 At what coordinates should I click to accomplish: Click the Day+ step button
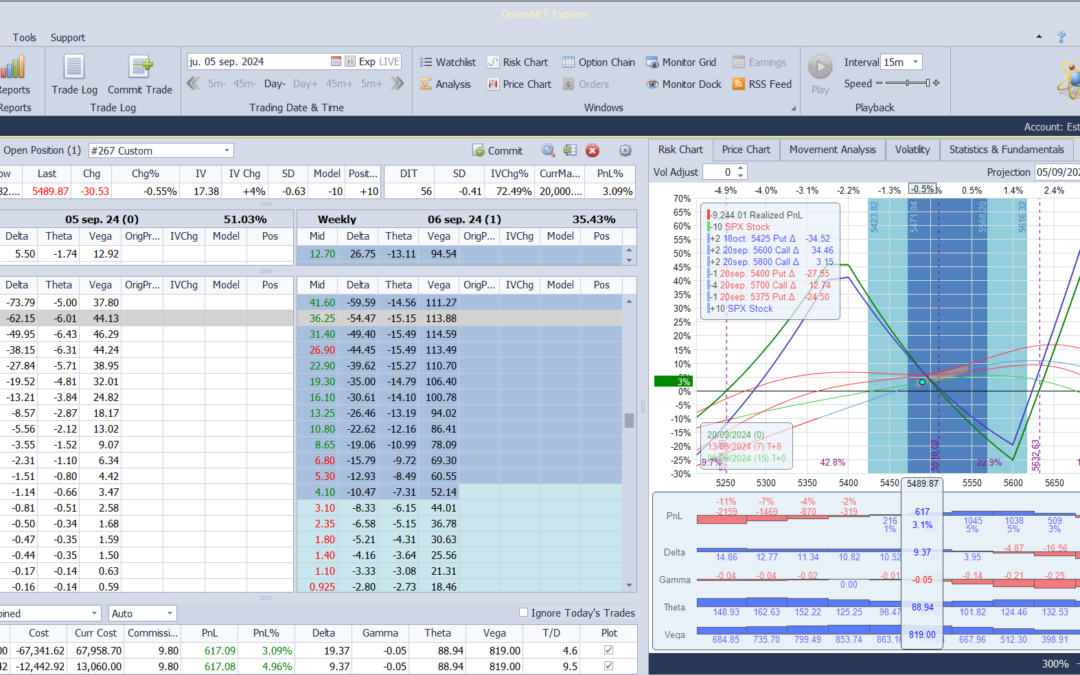click(x=306, y=84)
